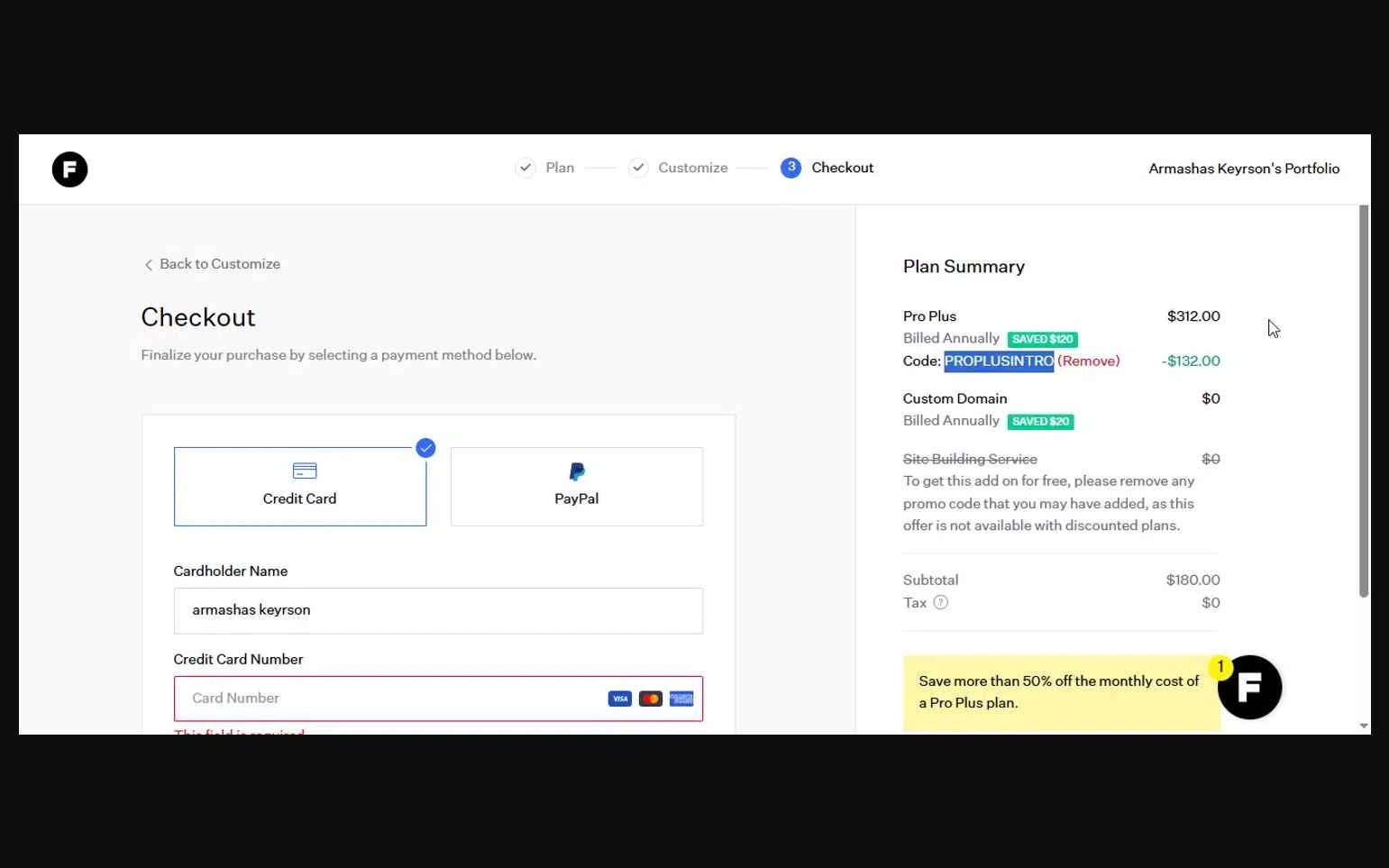Open the floating F chat widget
Screen dimensions: 1389x868
point(1249,688)
